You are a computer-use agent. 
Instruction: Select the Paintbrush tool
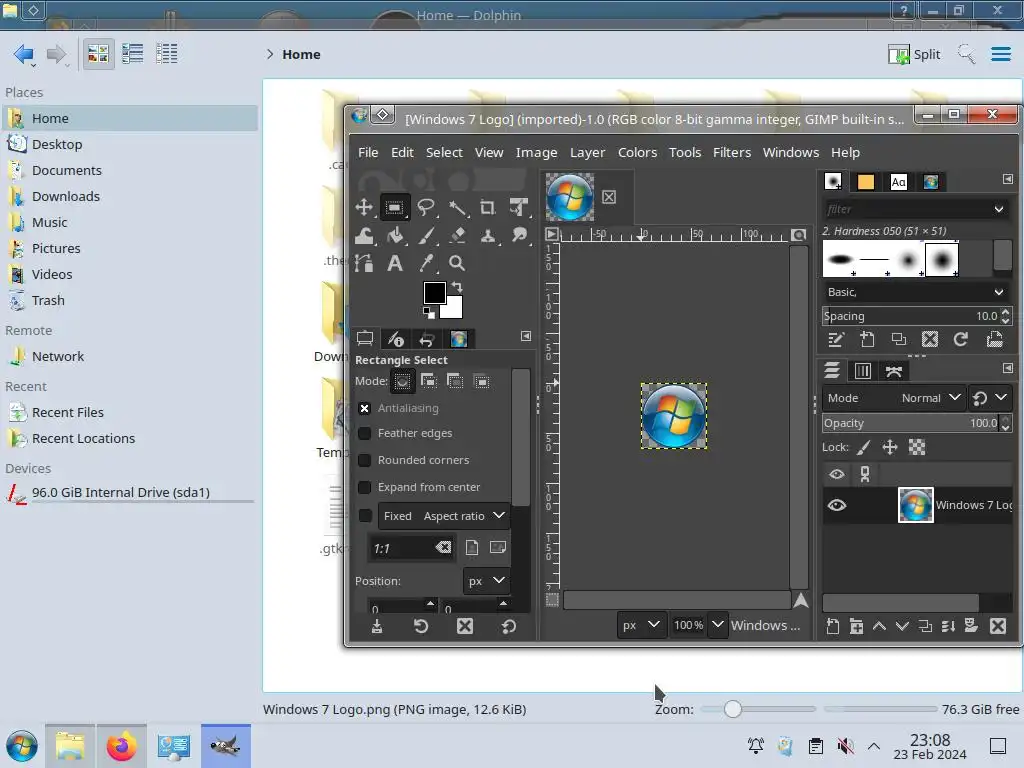tap(426, 236)
